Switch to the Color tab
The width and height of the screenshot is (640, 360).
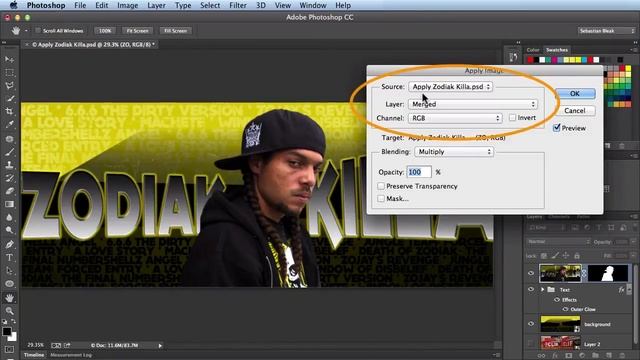coord(533,50)
